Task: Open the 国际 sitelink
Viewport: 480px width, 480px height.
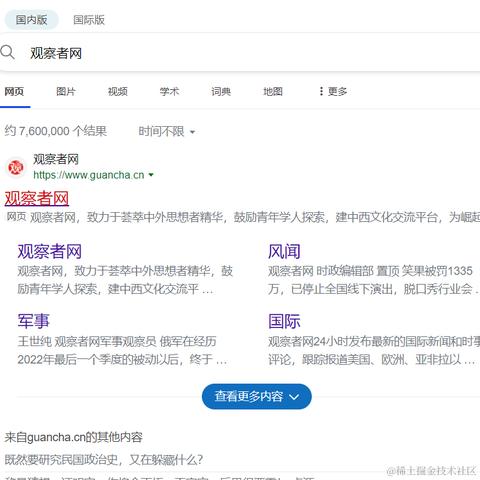Action: coord(284,321)
